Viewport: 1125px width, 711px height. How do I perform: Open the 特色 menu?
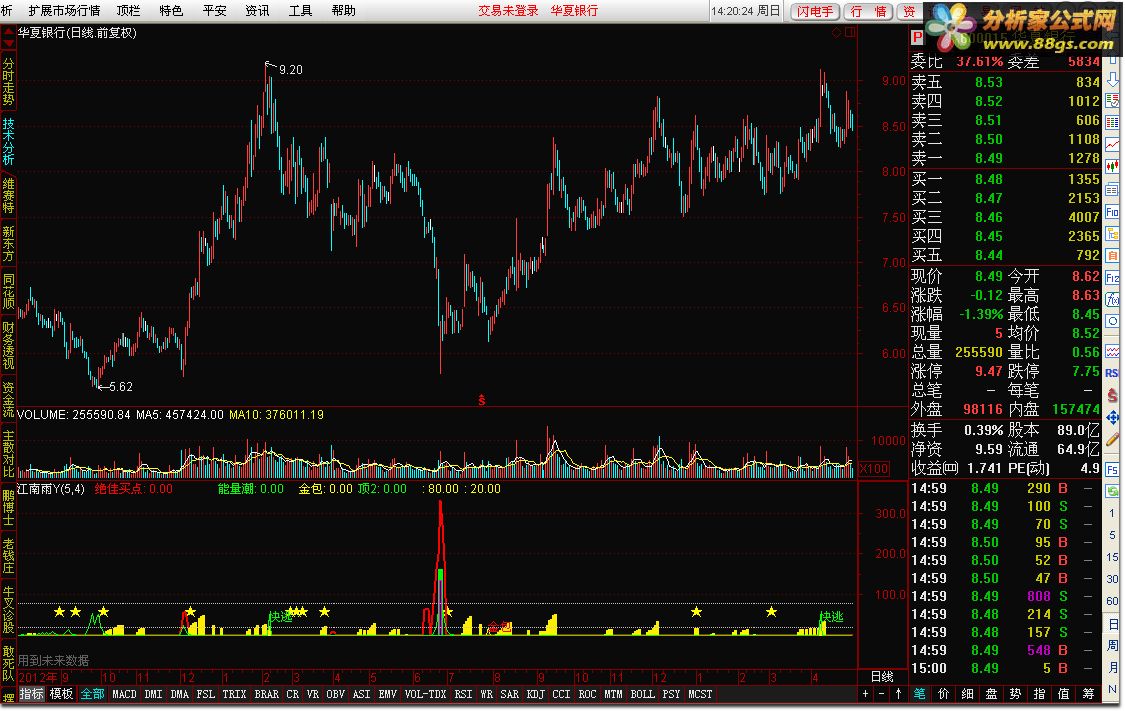[x=171, y=11]
